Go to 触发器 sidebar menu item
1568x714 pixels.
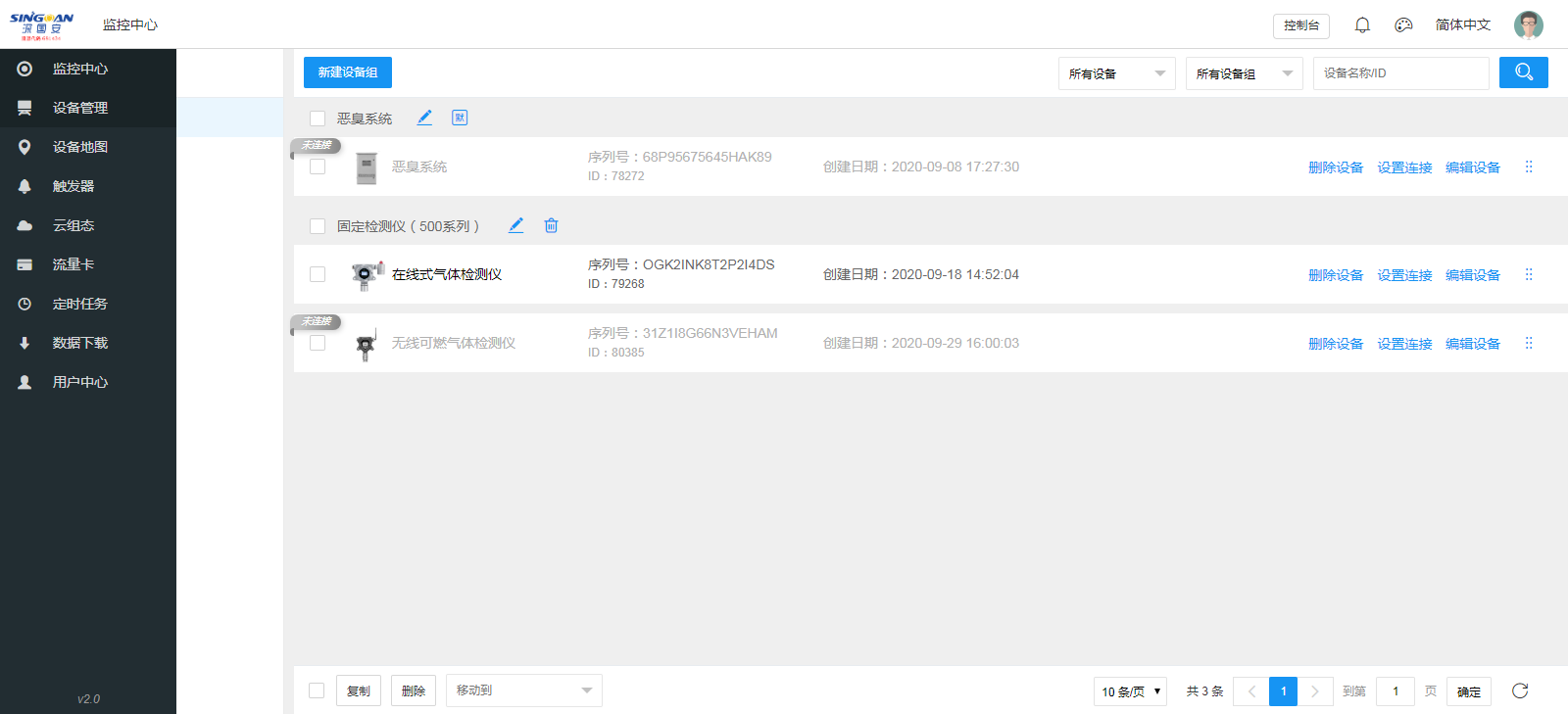click(73, 186)
